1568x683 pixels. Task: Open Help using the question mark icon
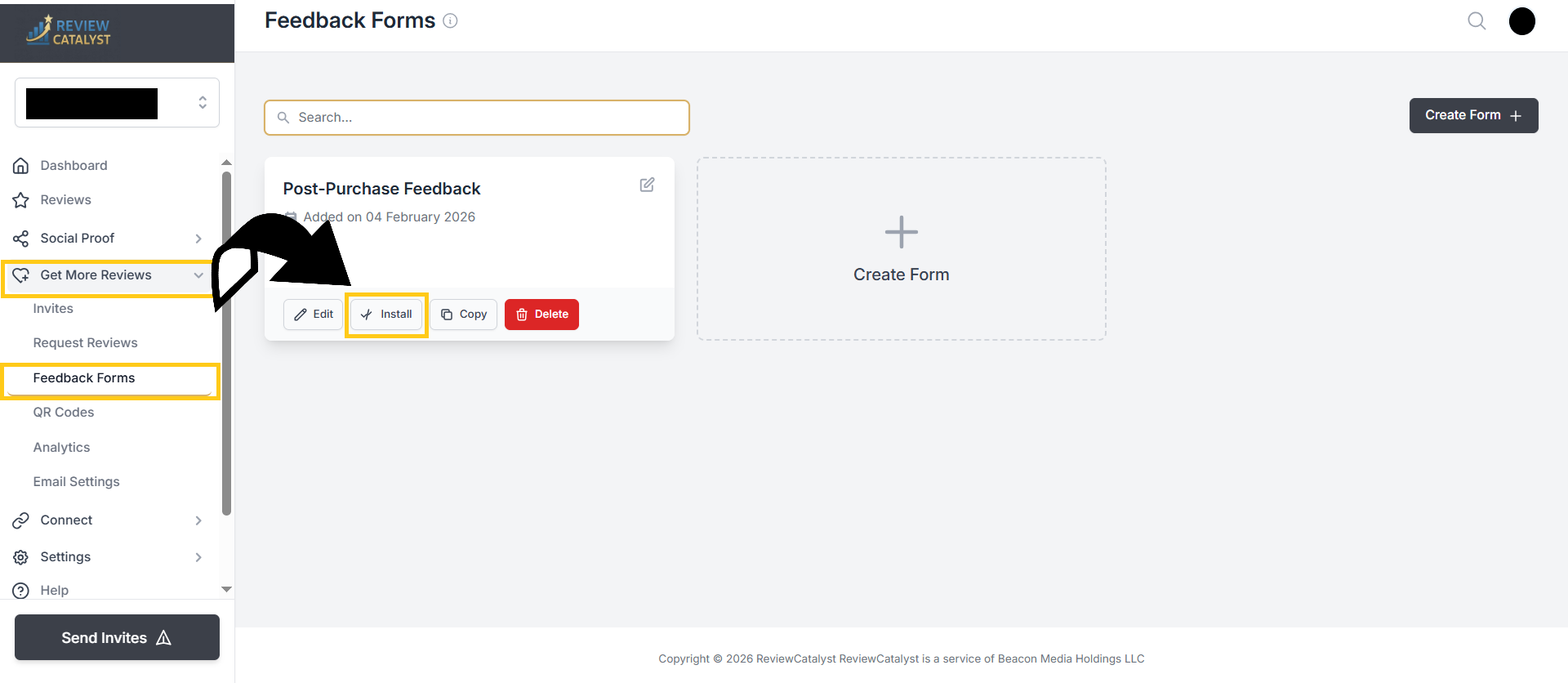coord(21,590)
